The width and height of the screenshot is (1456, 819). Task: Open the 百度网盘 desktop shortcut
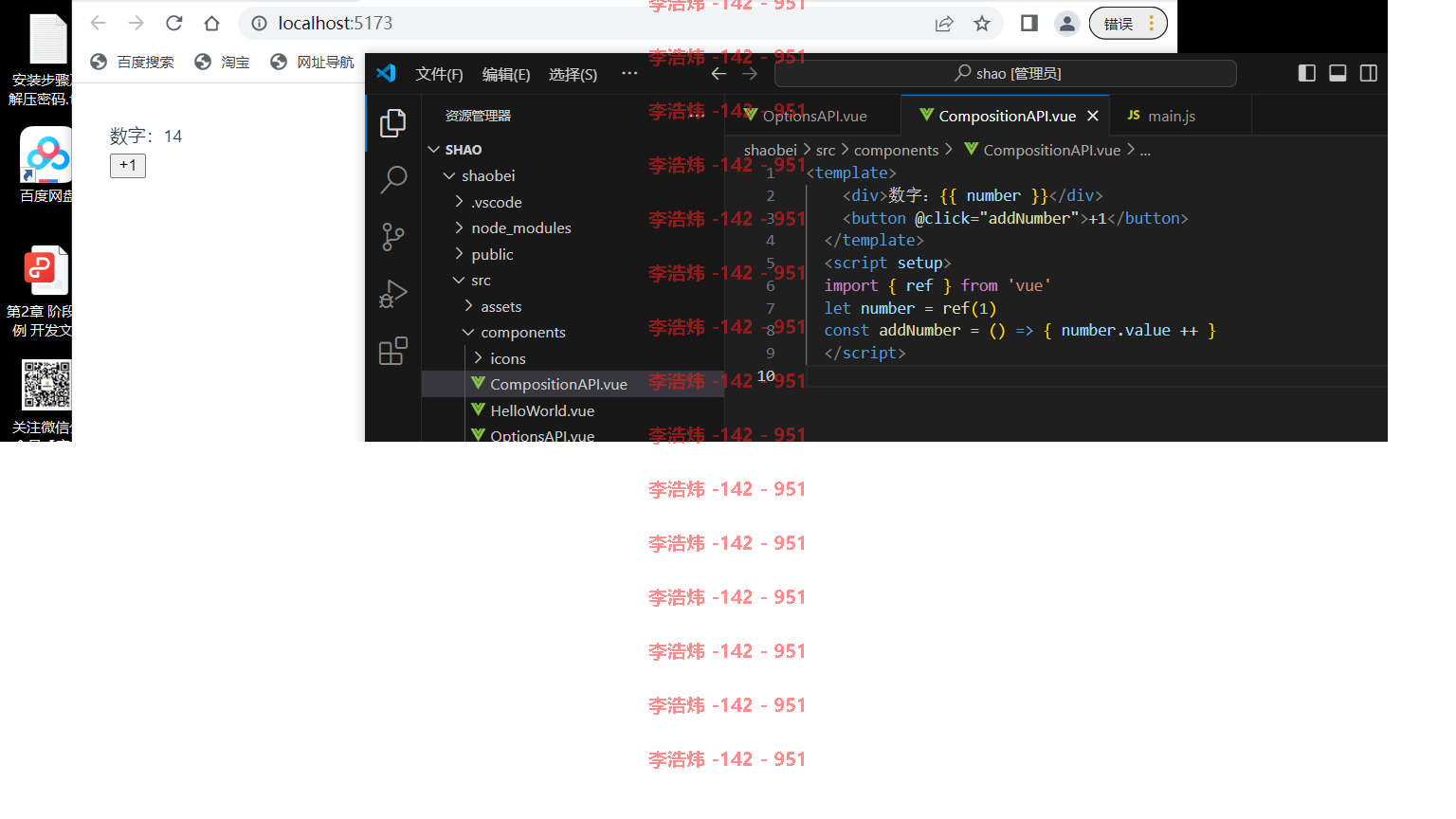pyautogui.click(x=45, y=165)
